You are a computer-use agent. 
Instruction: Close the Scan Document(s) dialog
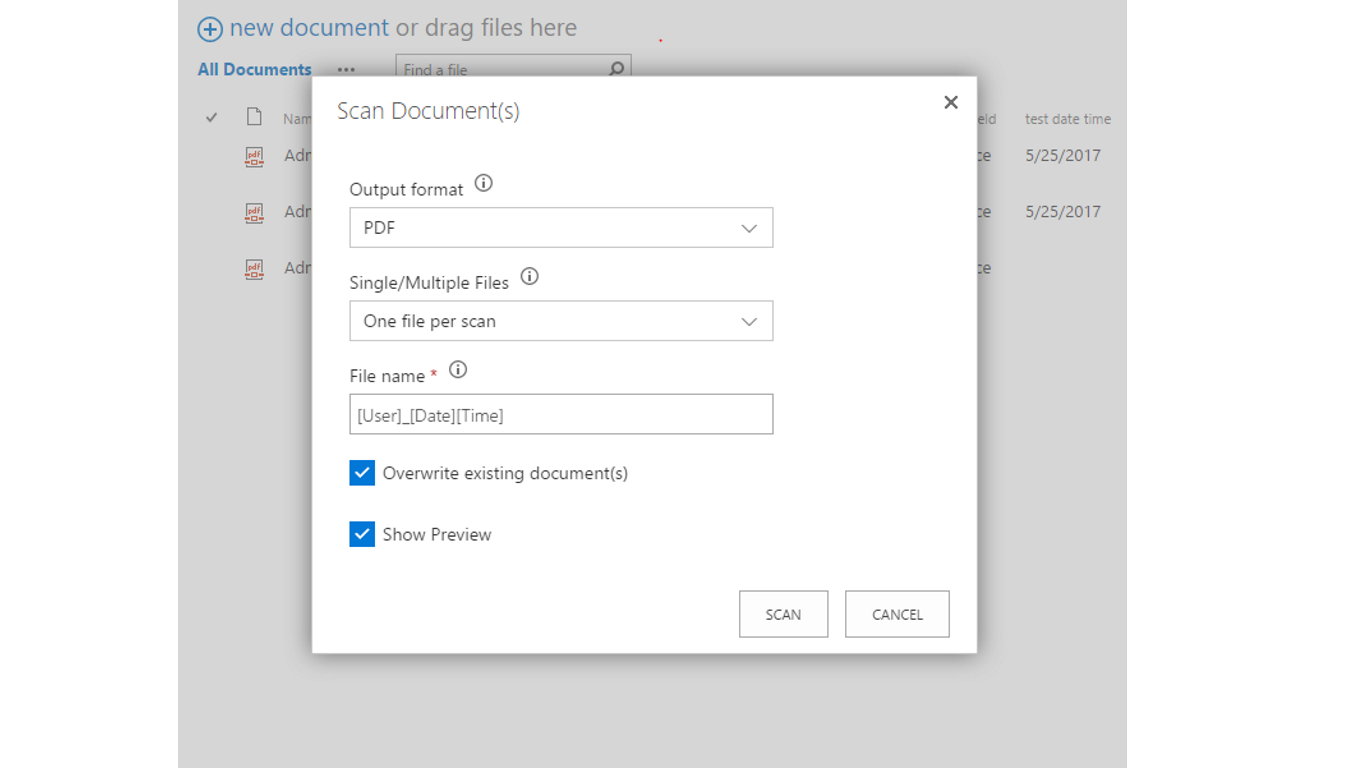tap(951, 102)
